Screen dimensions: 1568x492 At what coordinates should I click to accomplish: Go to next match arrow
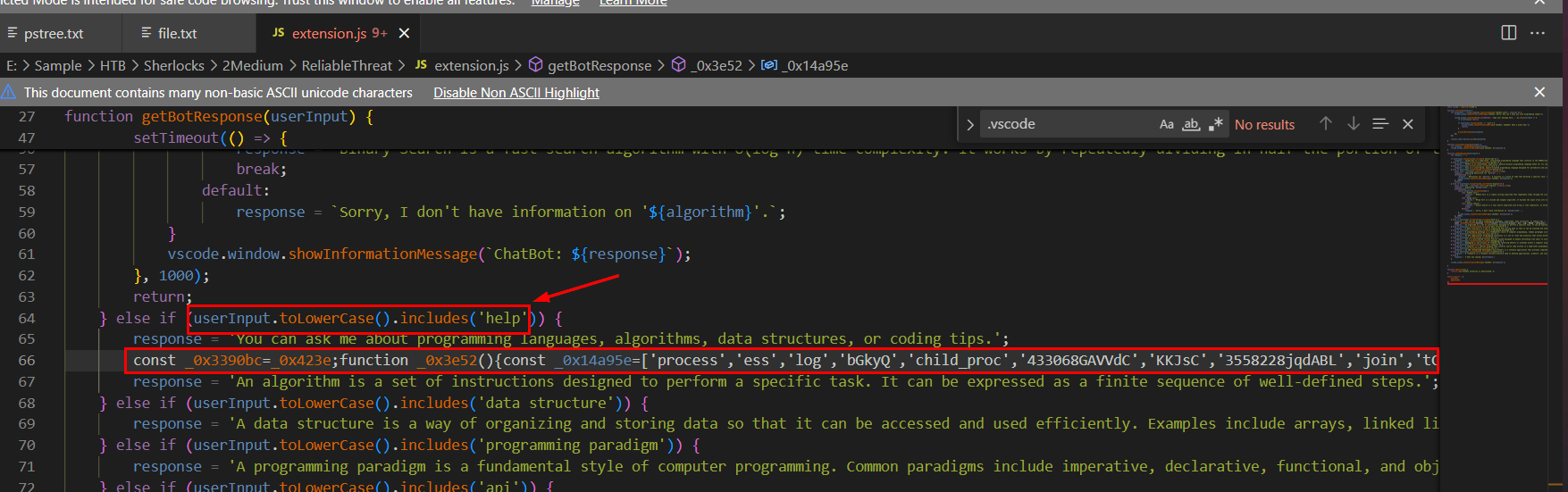(1354, 124)
